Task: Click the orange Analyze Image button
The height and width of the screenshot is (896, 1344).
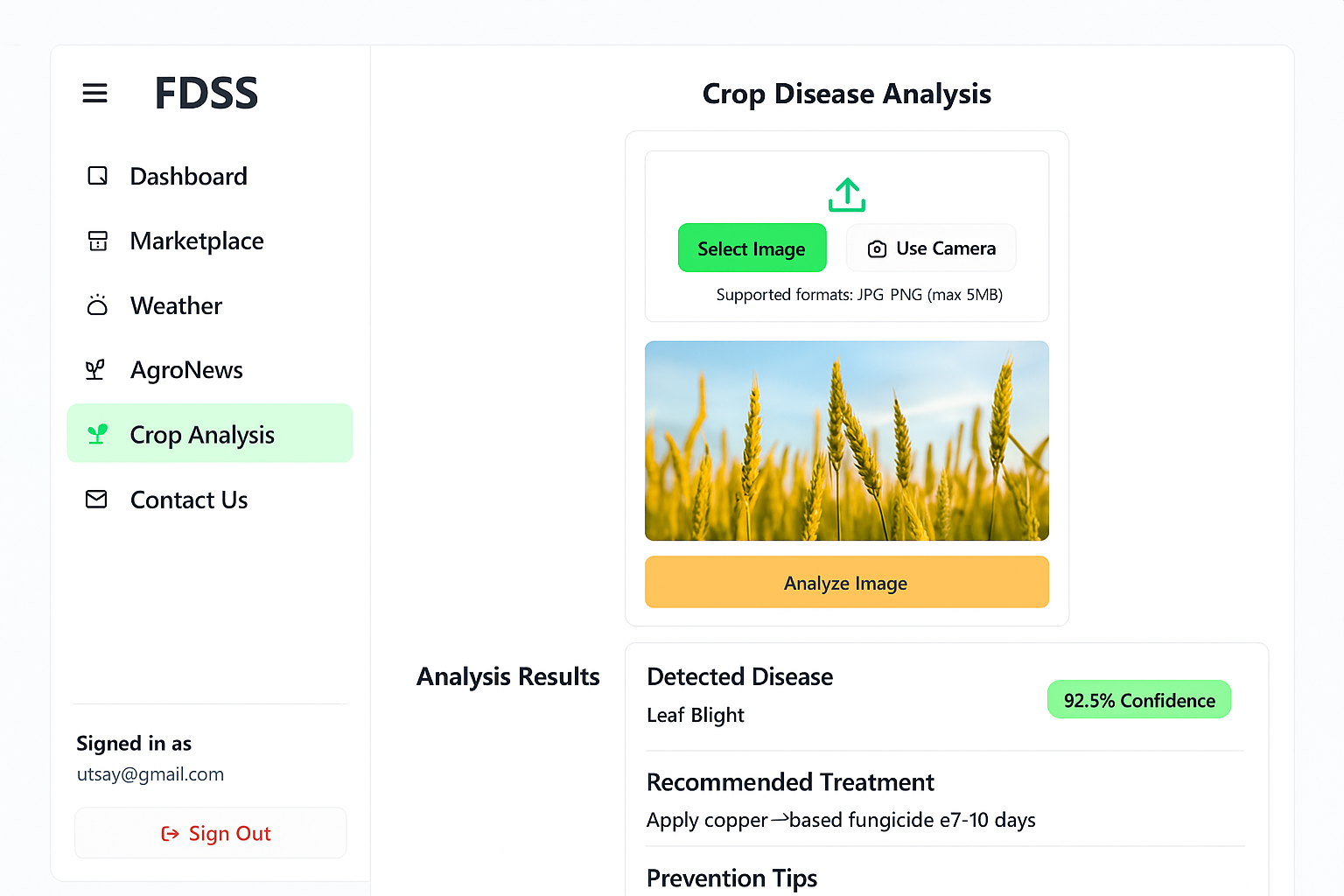Action: [x=846, y=583]
